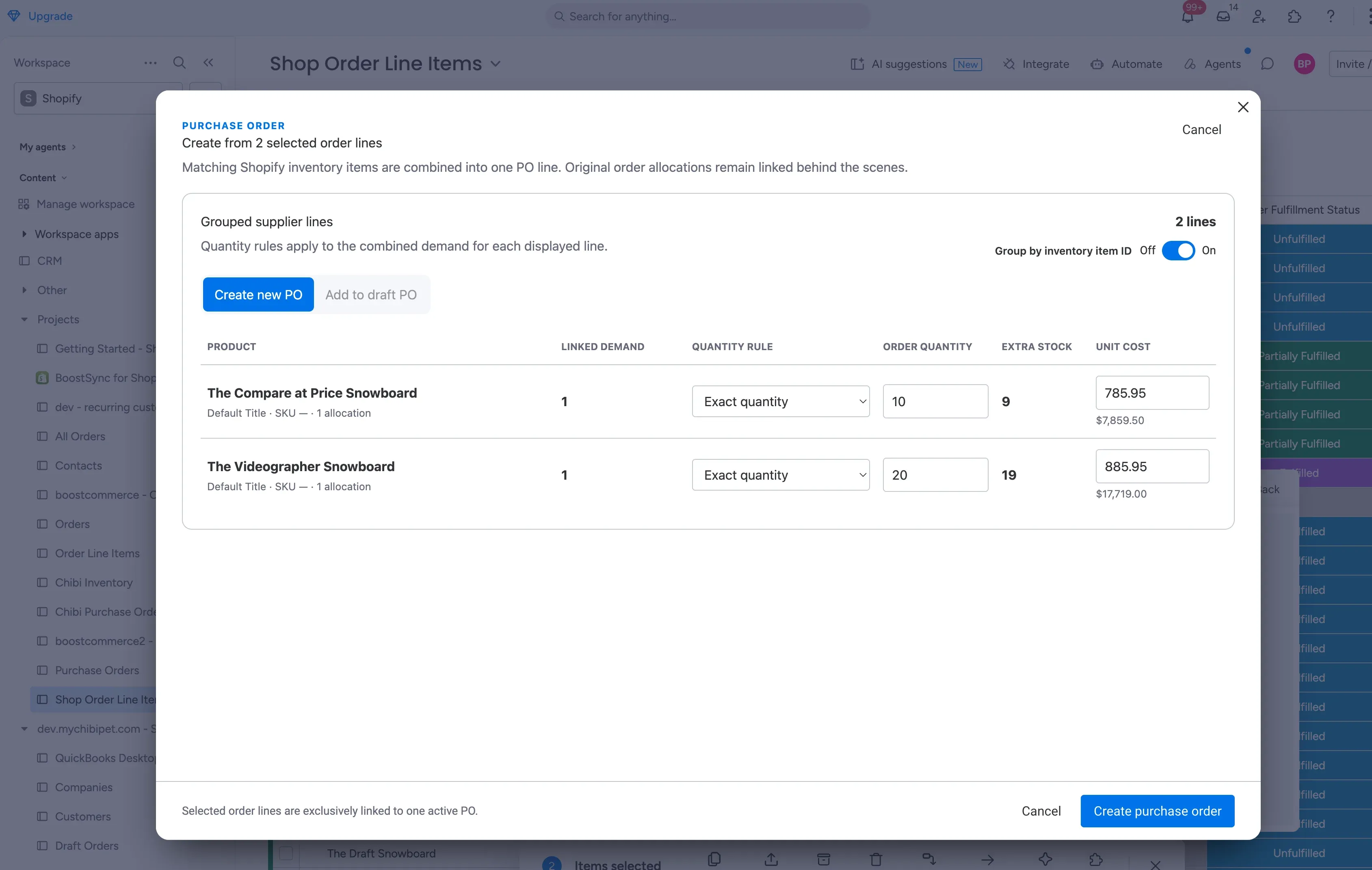
Task: Open the inbox tray icon
Action: tap(1223, 17)
